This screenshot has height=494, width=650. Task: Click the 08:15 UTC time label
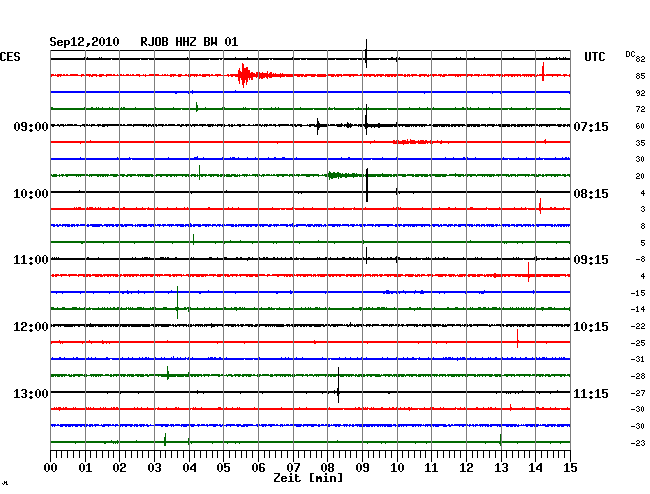(591, 194)
